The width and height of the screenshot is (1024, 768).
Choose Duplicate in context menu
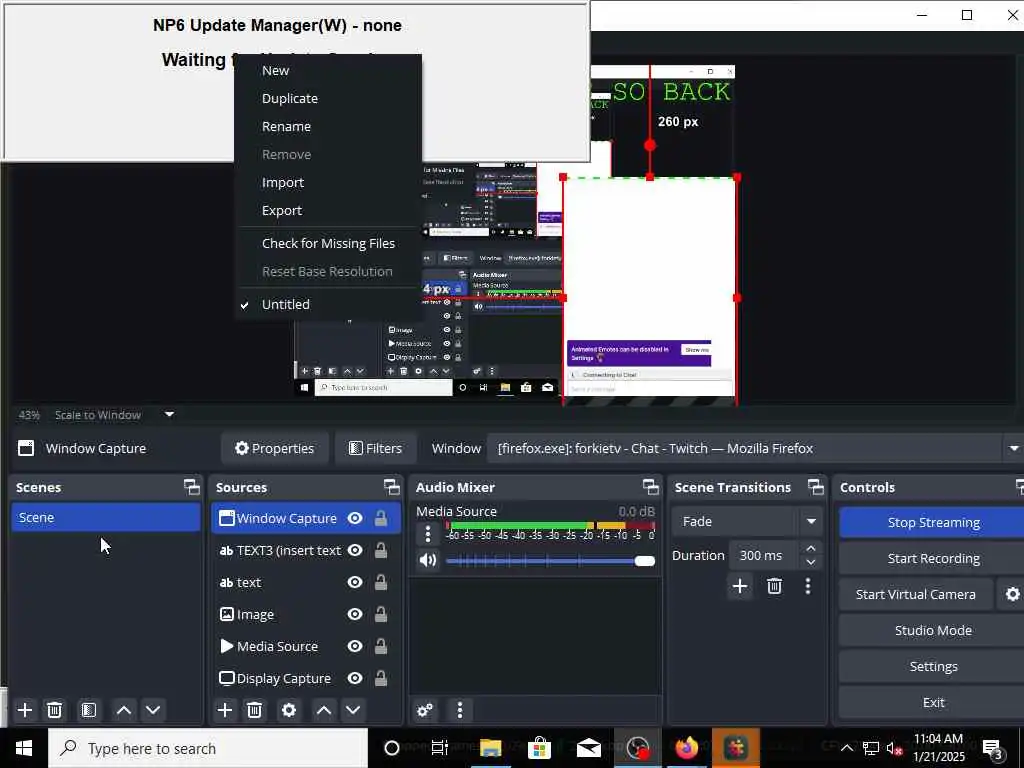pos(289,99)
